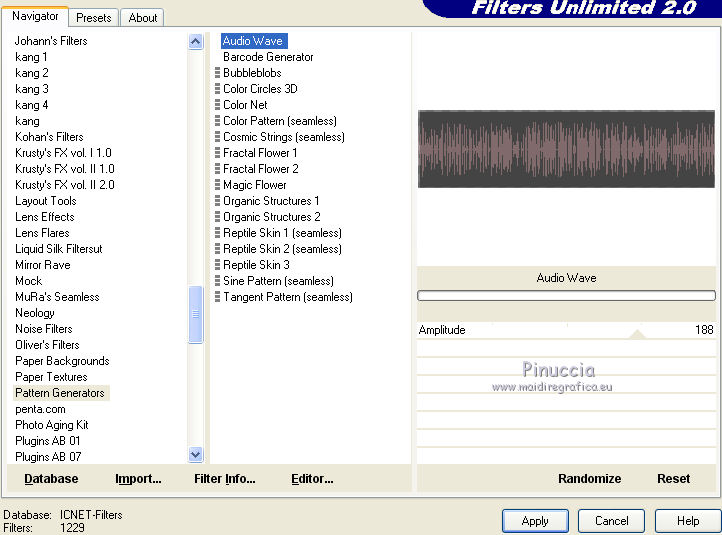
Task: Select Kohan's Filters category
Action: 49,137
